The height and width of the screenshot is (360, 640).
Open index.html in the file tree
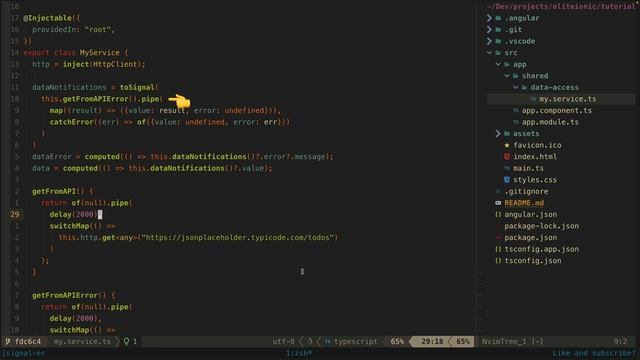click(535, 156)
